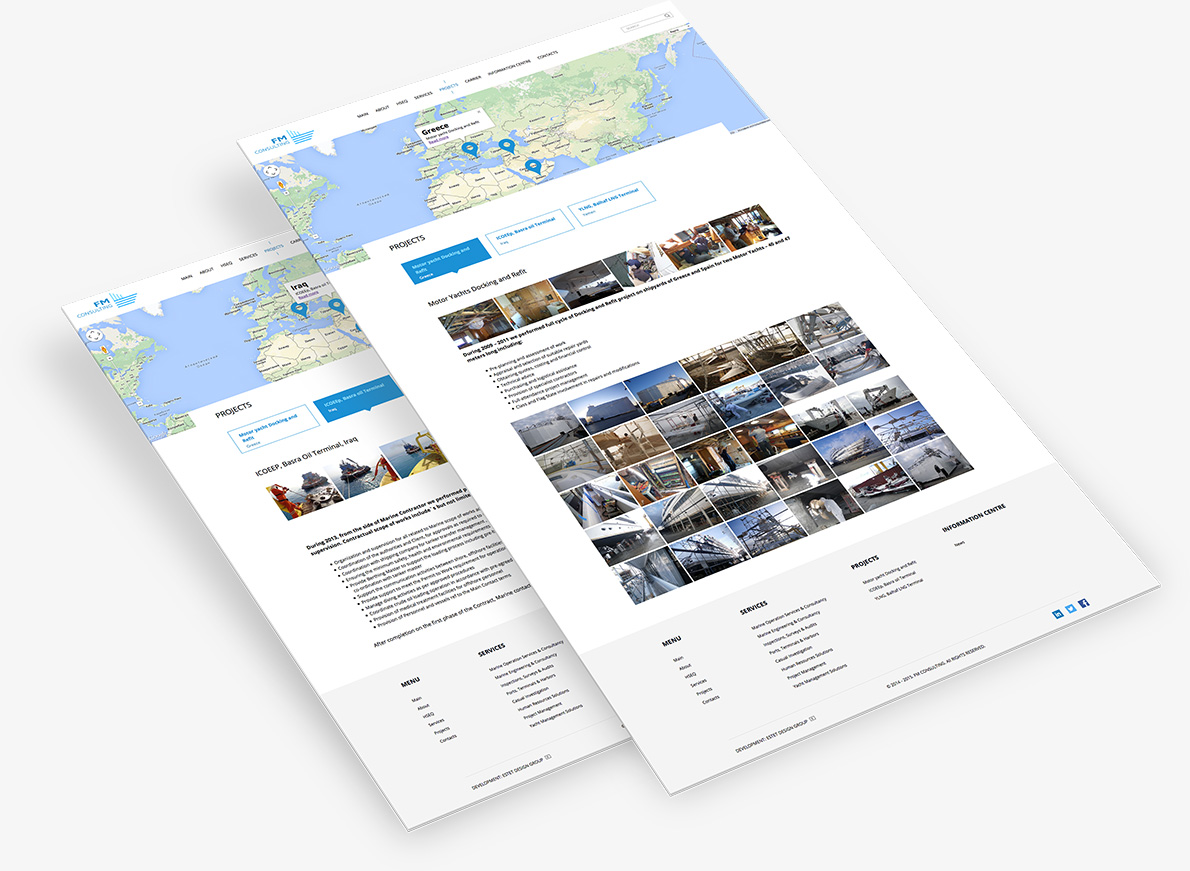Open SERVICES in the Greece page navigation
Viewport: 1190px width, 871px height.
point(423,95)
